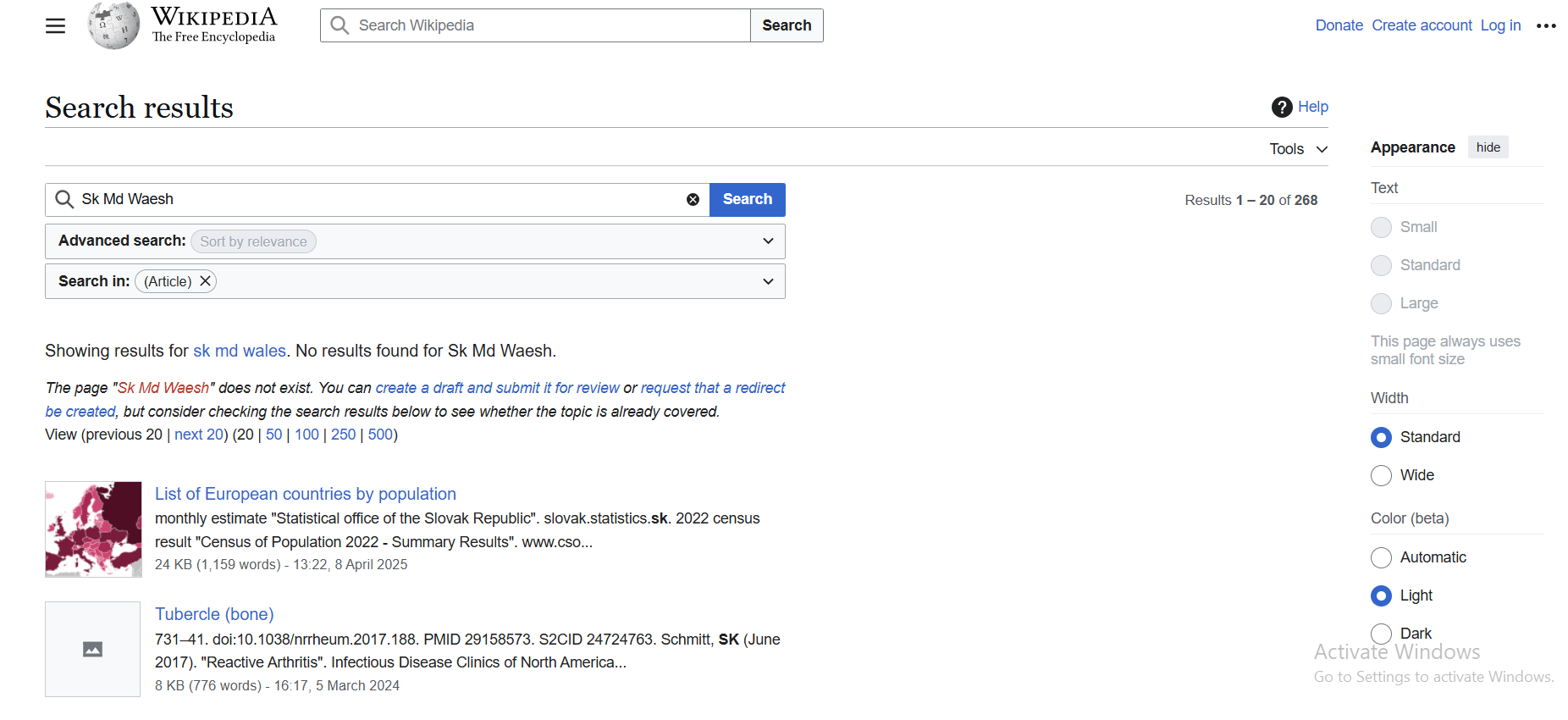Image resolution: width=1568 pixels, height=720 pixels.
Task: Choose Automatic color mode
Action: [1381, 557]
